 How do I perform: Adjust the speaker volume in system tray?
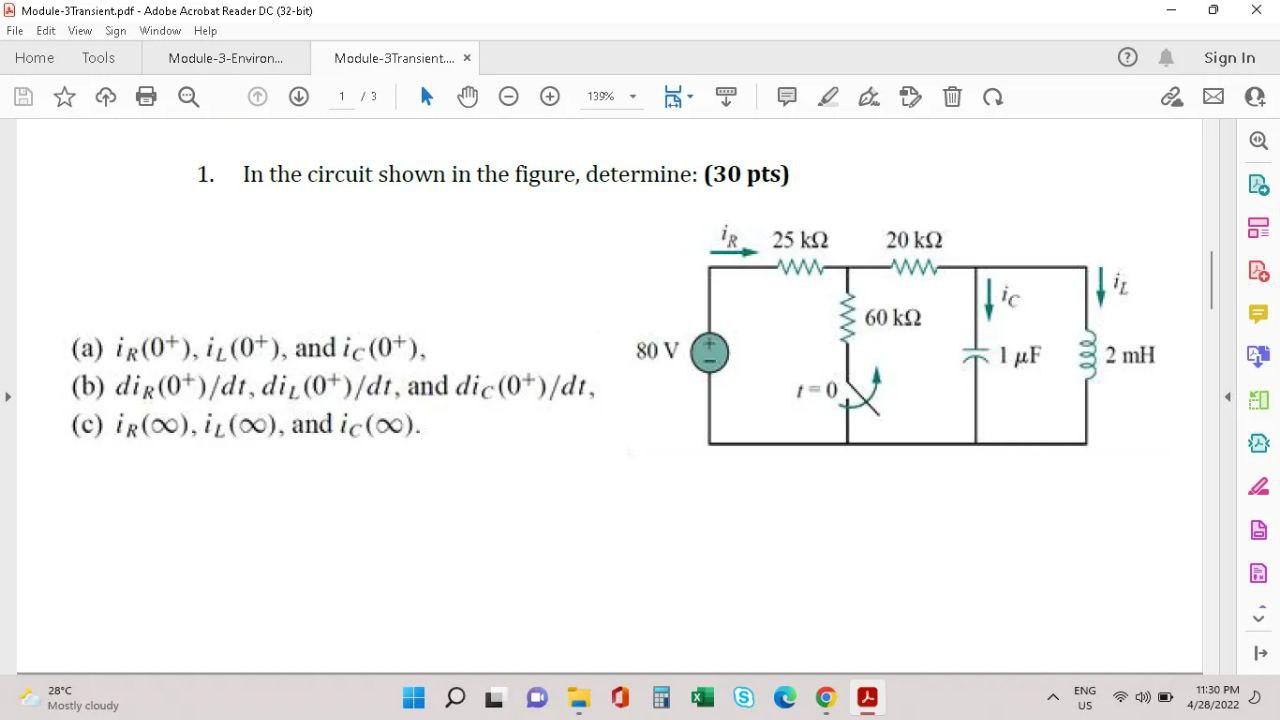point(1142,697)
